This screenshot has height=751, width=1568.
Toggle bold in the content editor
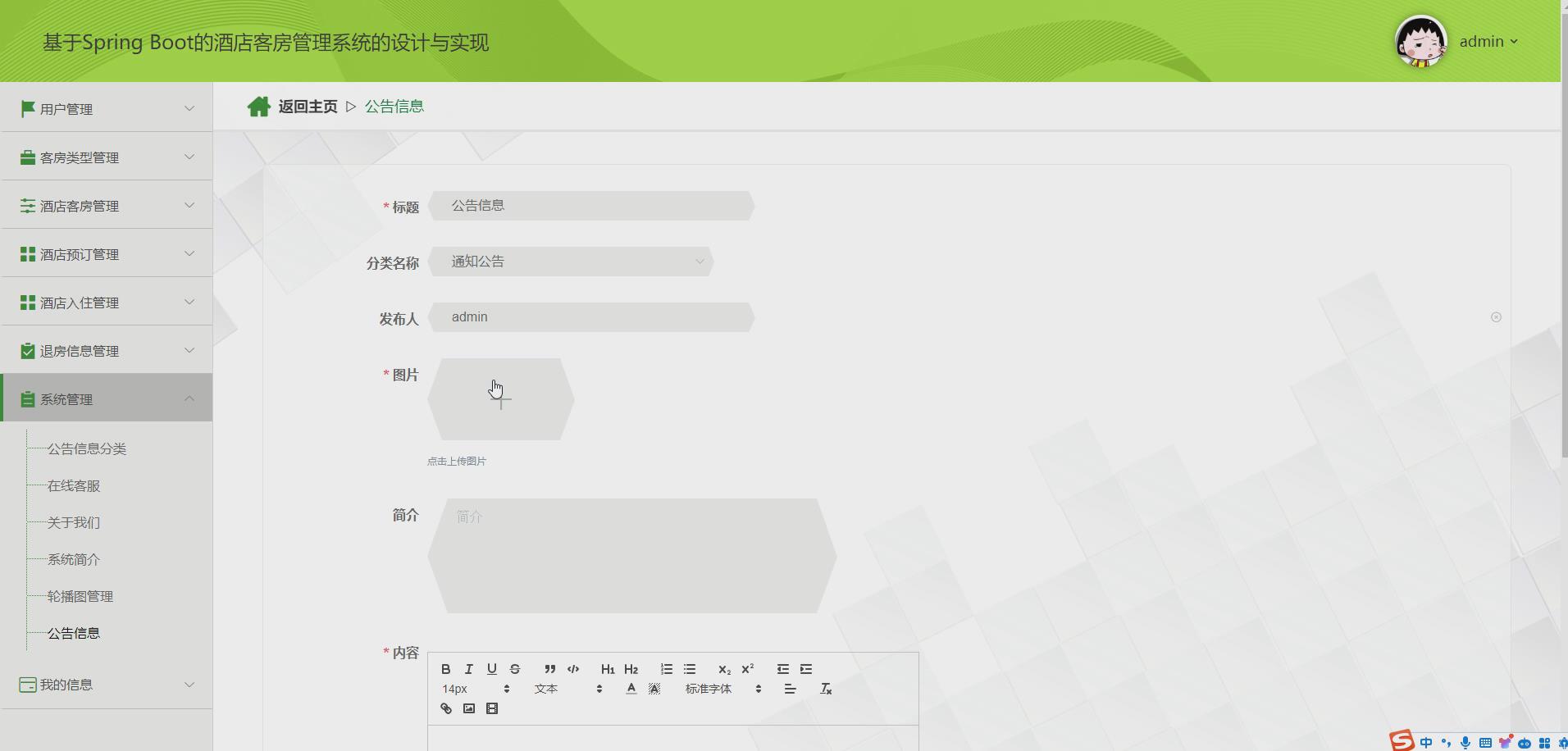(x=446, y=669)
